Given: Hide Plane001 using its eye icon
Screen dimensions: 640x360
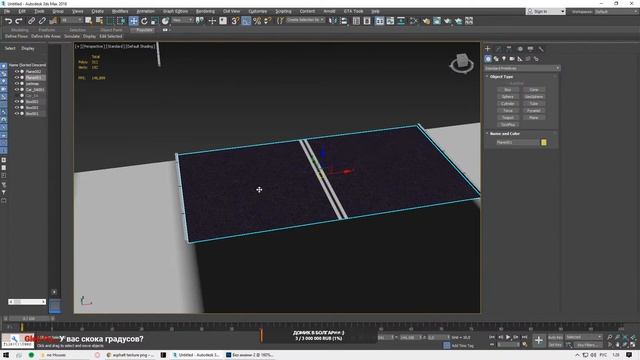Looking at the screenshot, I should (17, 78).
